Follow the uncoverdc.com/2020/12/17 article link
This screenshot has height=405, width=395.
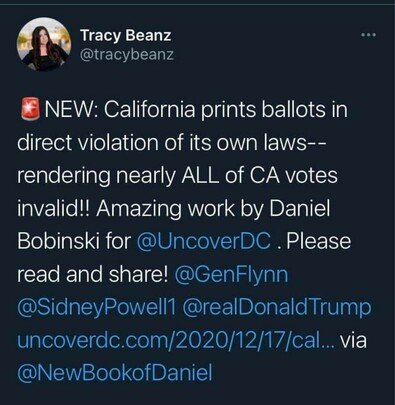(175, 340)
